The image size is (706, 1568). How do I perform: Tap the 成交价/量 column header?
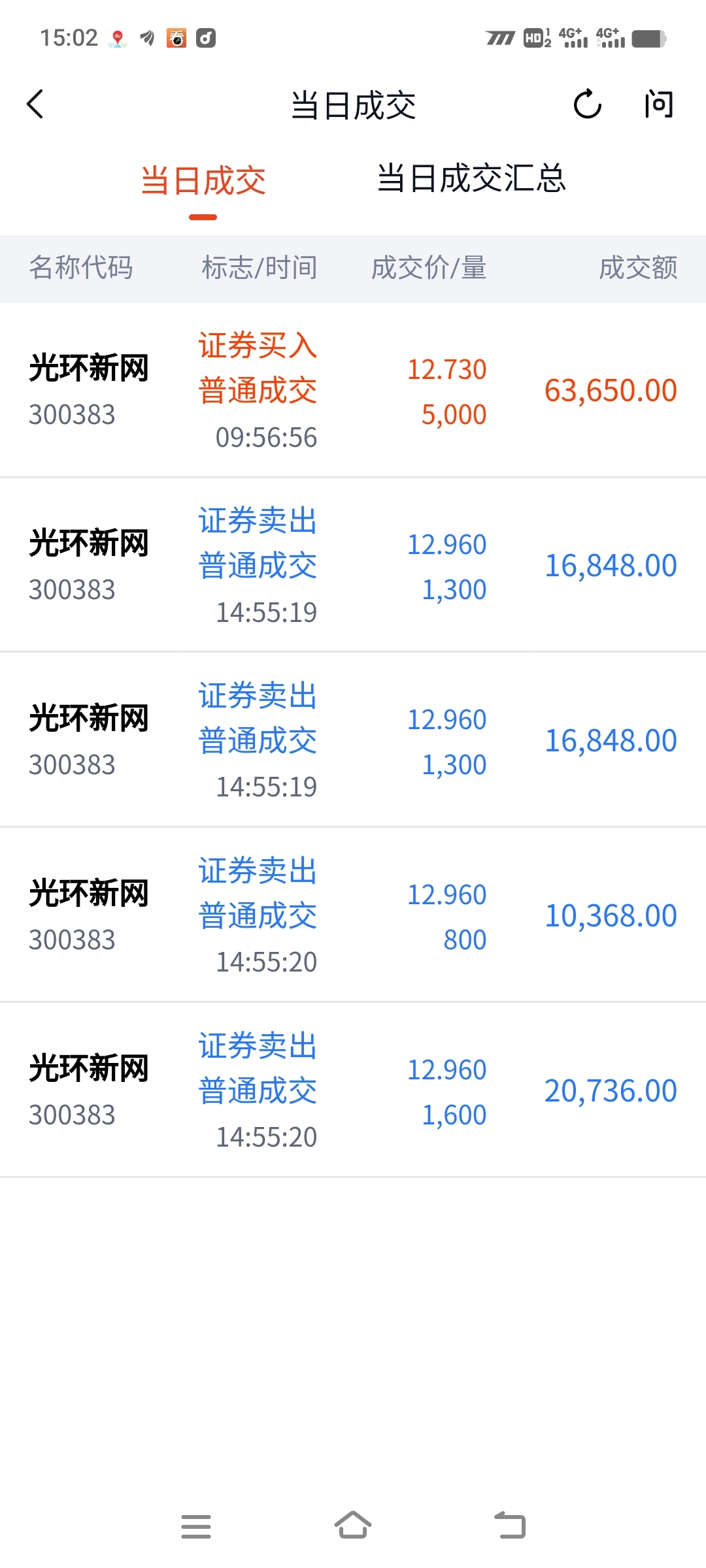click(x=429, y=268)
